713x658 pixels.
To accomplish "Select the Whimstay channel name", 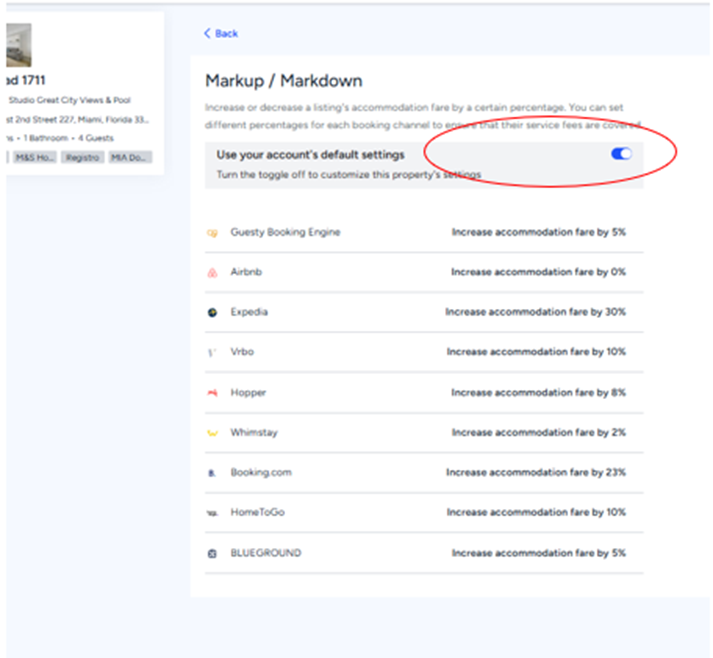I will pos(254,432).
